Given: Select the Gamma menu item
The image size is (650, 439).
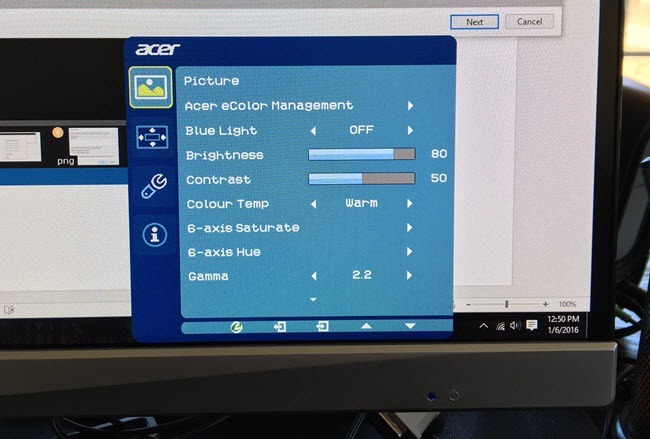Looking at the screenshot, I should point(208,276).
